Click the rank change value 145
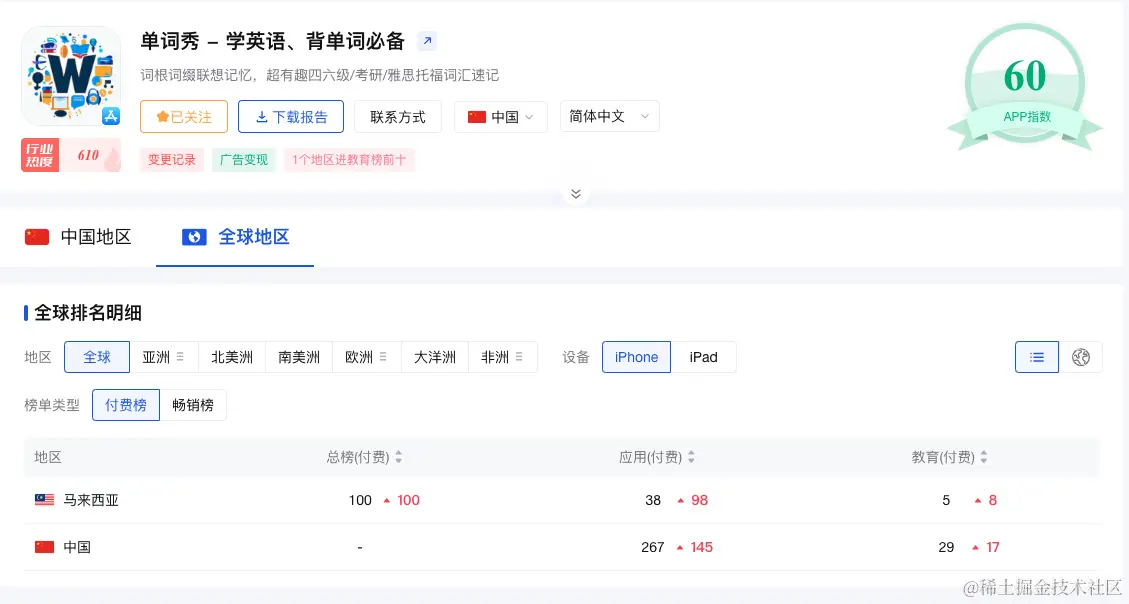This screenshot has height=604, width=1129. [701, 547]
